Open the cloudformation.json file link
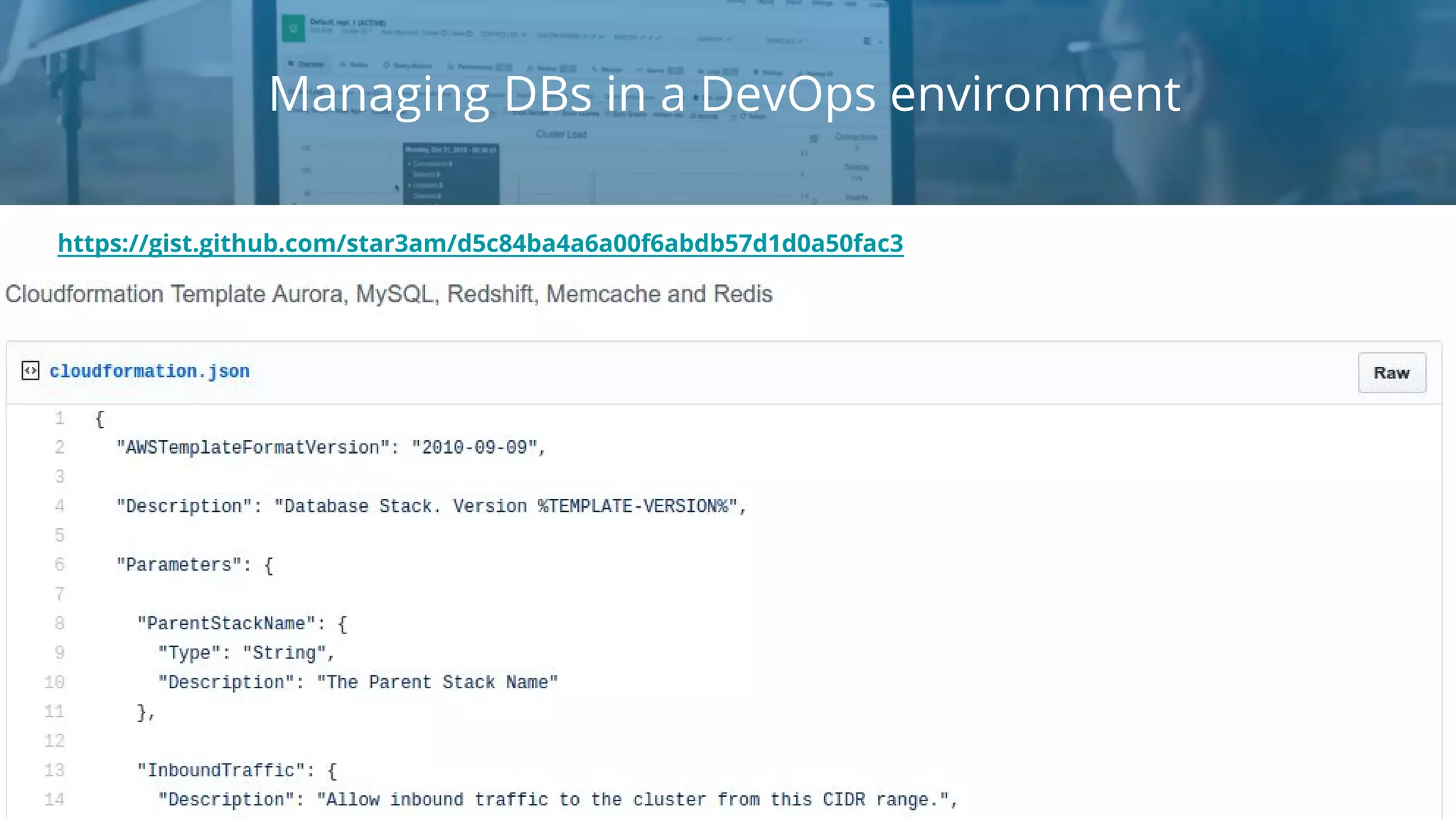This screenshot has width=1456, height=819. 149,371
